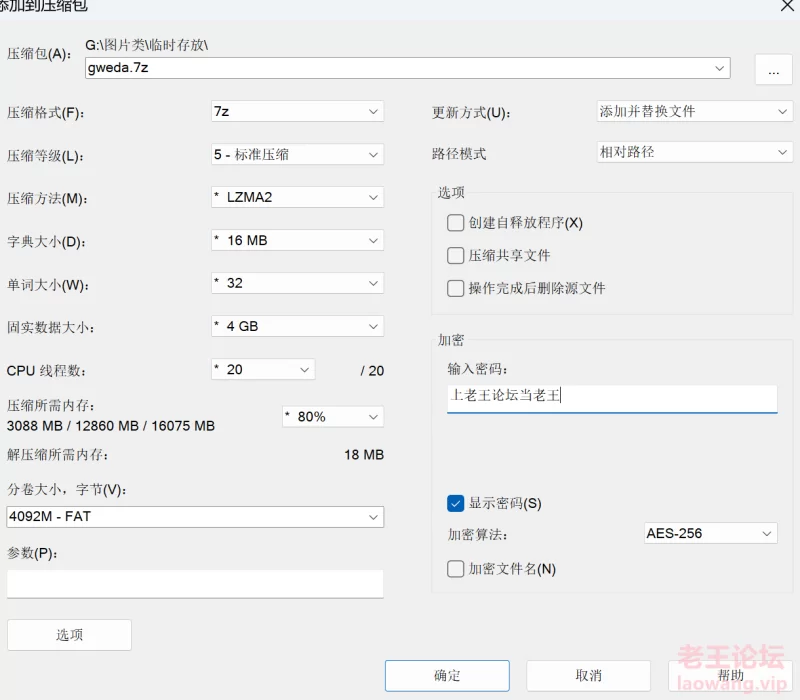
Task: Click the 压缩所需内存 value '3088 MB / 12860 MB / 16075 MB'
Action: (111, 426)
